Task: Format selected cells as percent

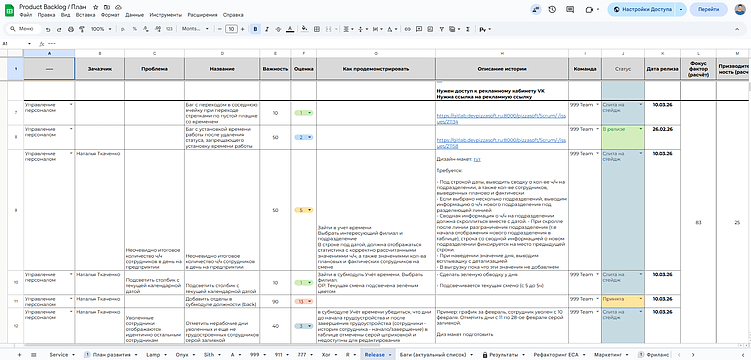Action: click(135, 29)
